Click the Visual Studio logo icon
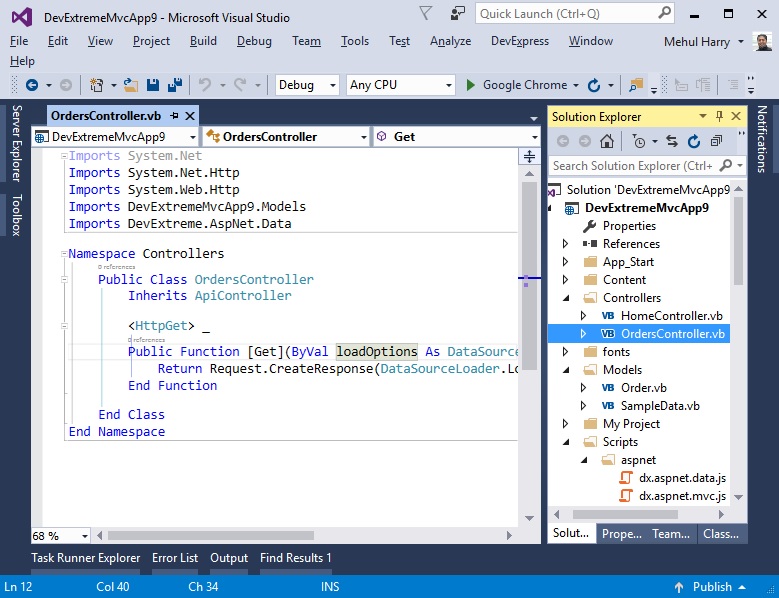 pos(22,17)
